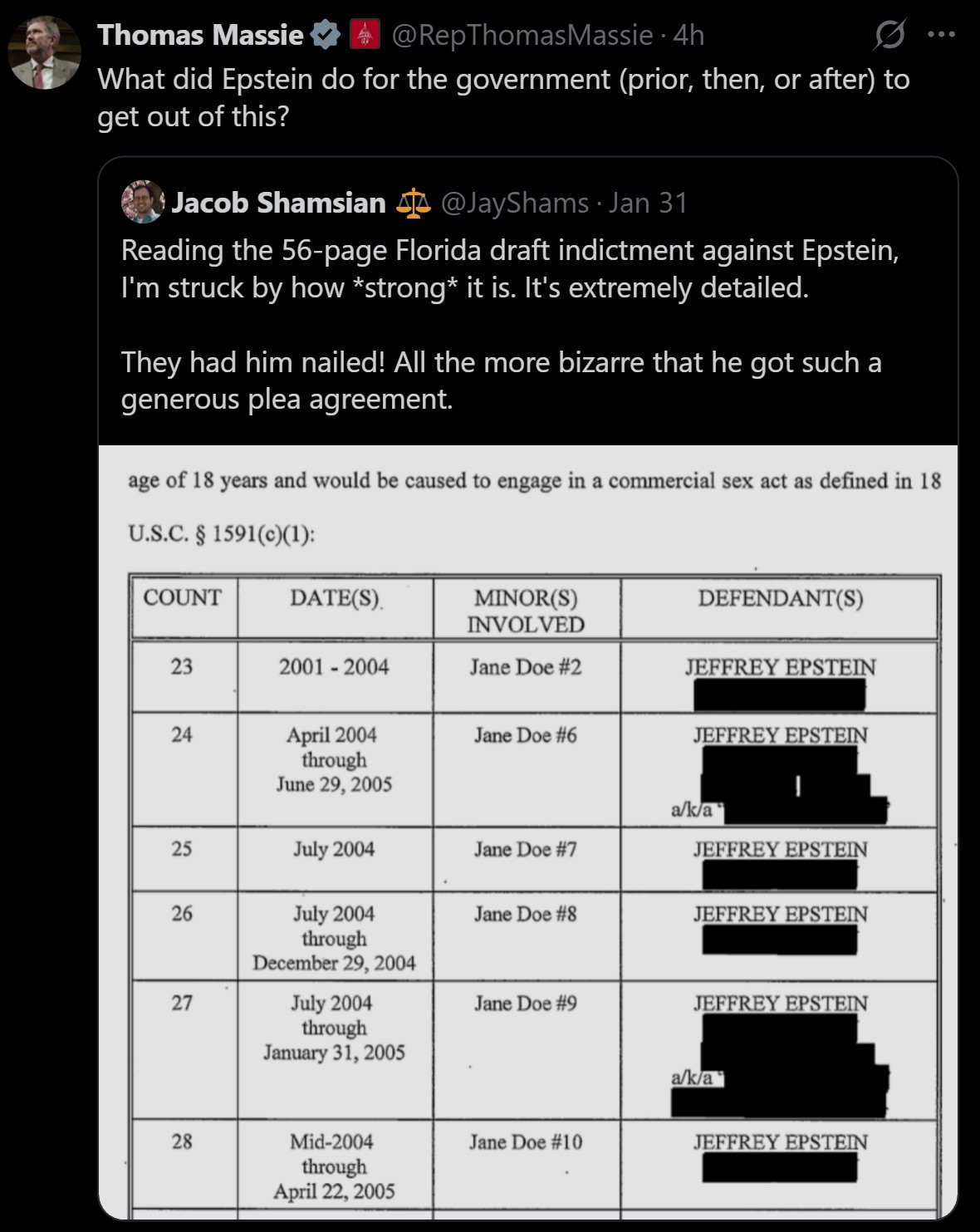This screenshot has height=1232, width=980.
Task: Click the DEFENDANT(S) column header in the image
Action: click(780, 598)
